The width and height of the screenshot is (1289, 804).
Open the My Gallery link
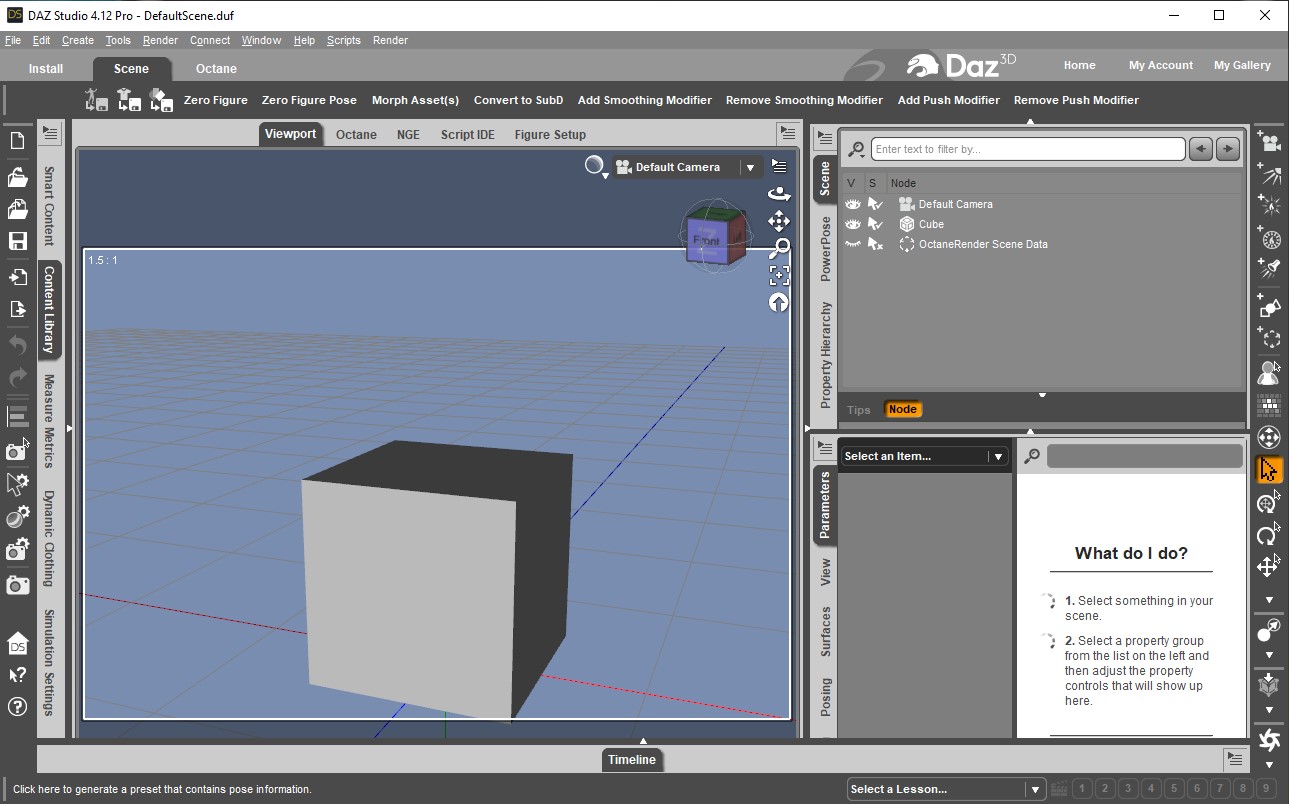(x=1242, y=65)
